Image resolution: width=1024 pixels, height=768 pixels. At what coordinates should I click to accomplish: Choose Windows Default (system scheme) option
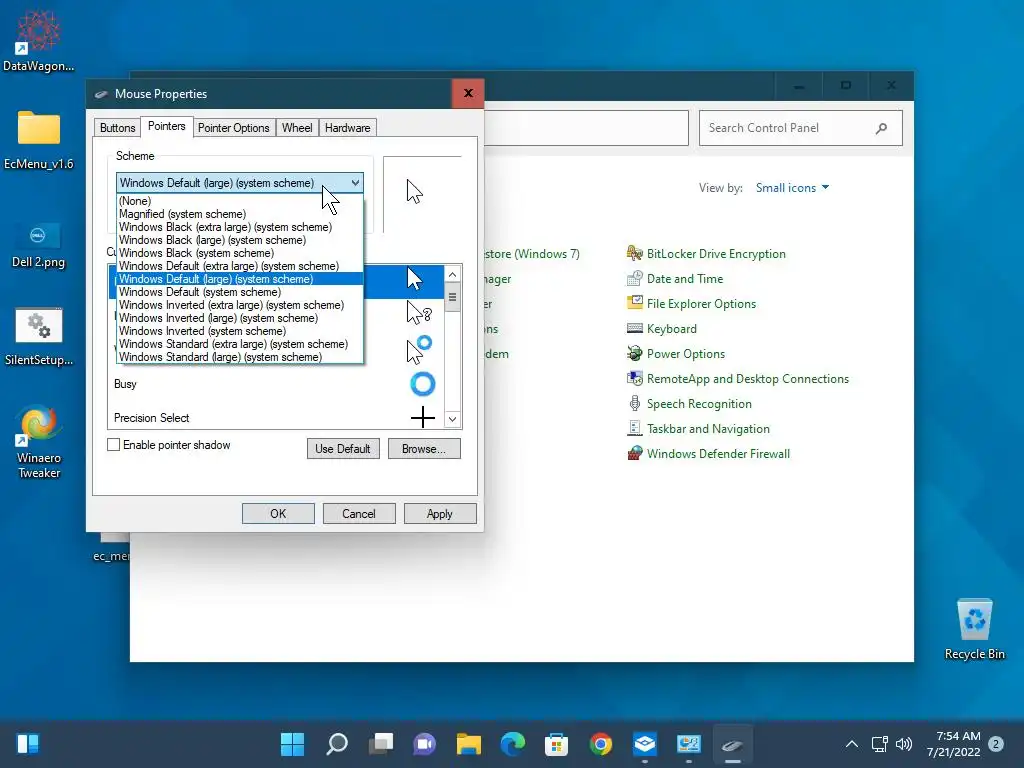[x=239, y=292]
